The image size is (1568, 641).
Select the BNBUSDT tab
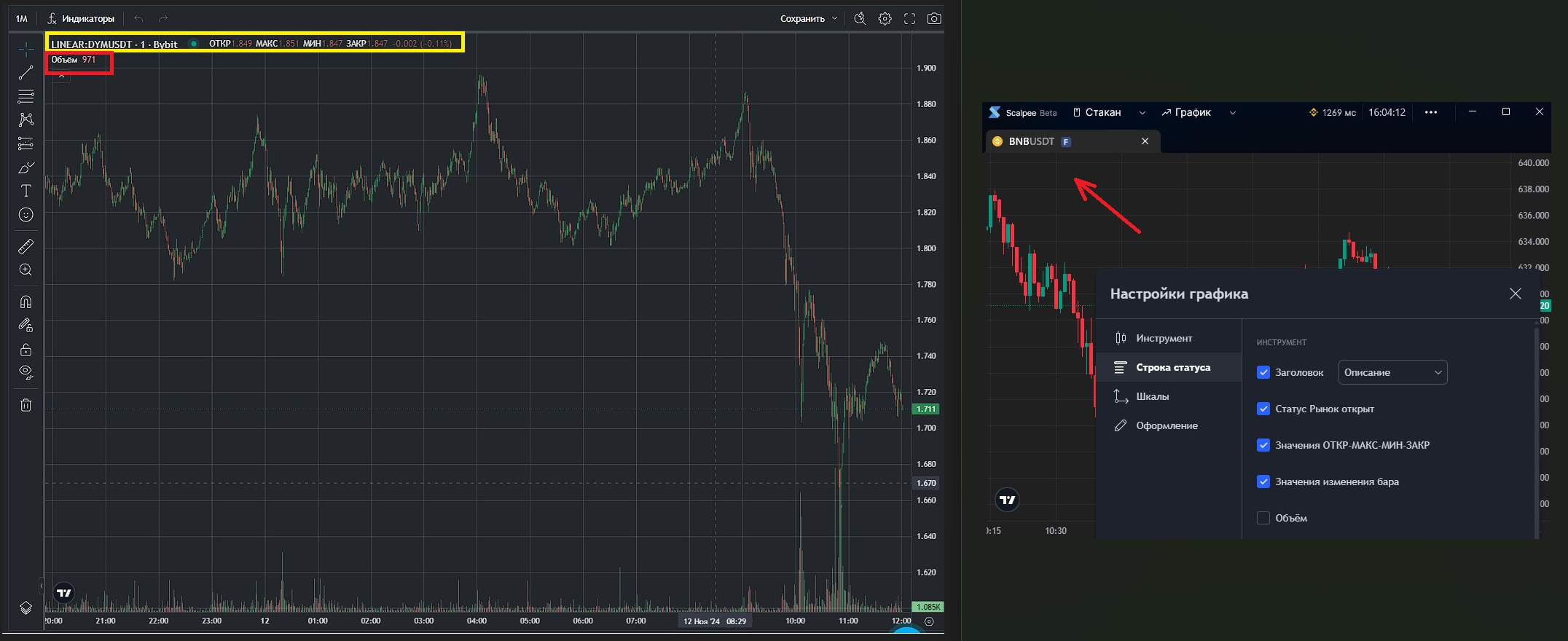(x=1031, y=141)
